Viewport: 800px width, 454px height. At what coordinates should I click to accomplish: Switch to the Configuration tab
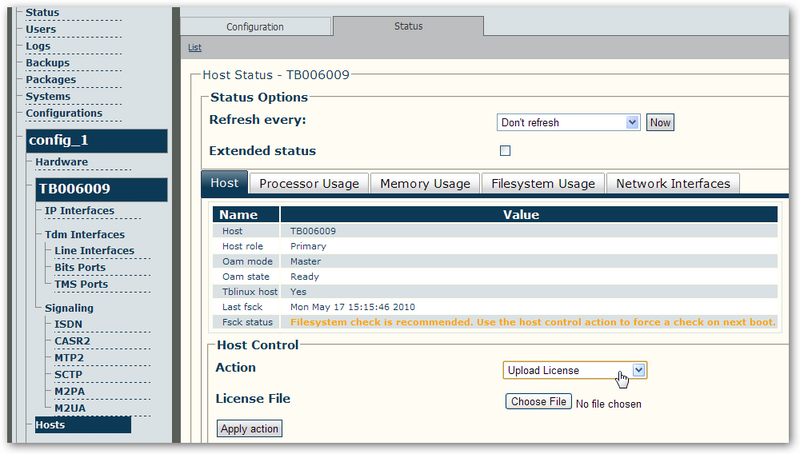(255, 27)
